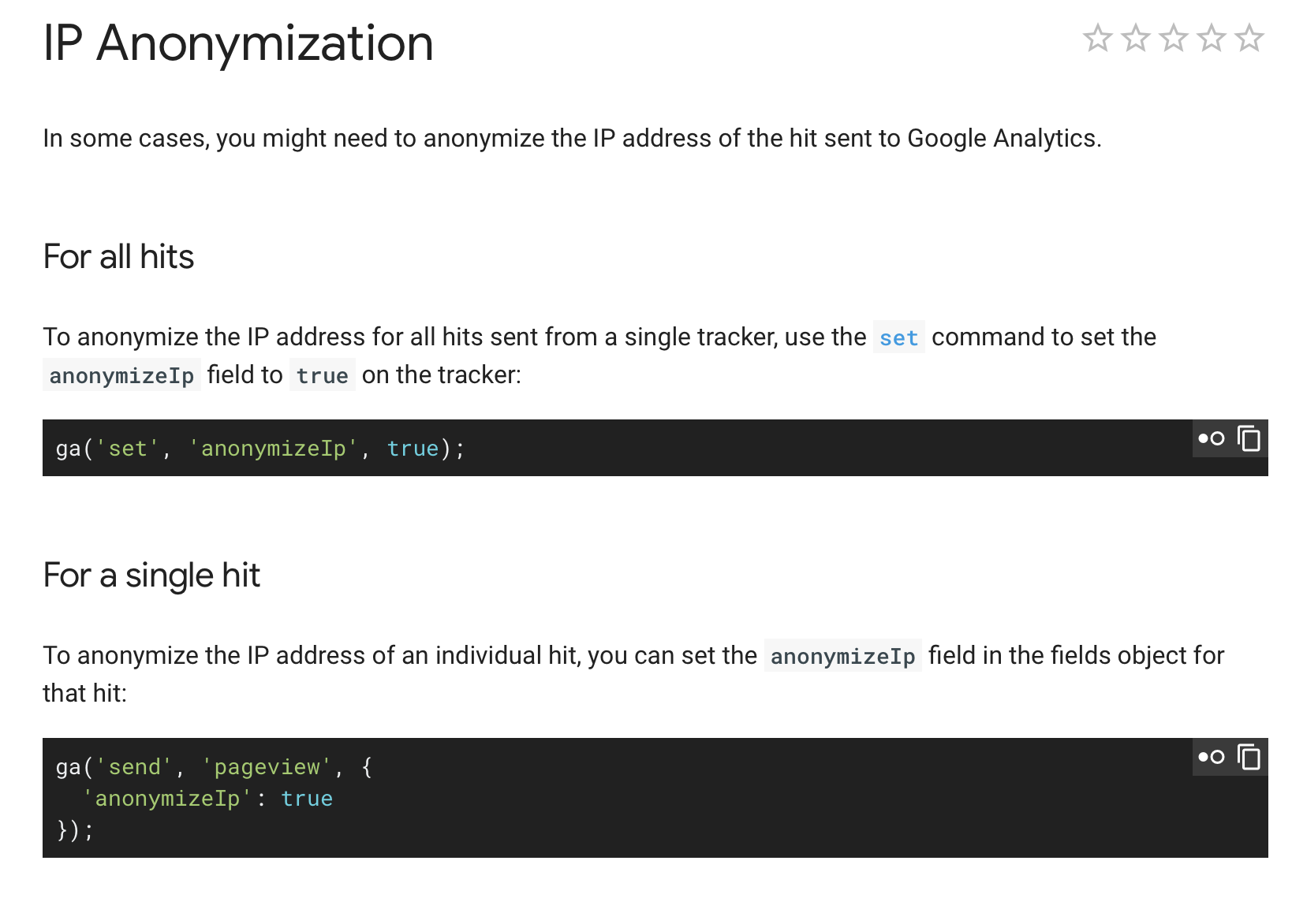Copy the 'send pageview' code sample

(x=1249, y=757)
